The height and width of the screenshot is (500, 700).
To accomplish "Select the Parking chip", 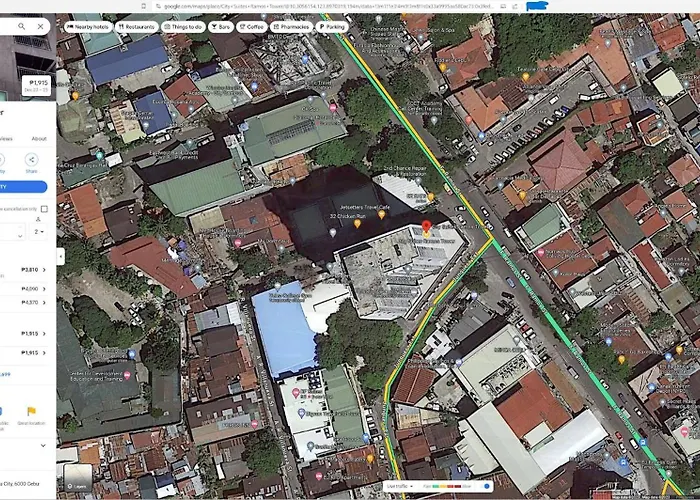I will point(332,27).
